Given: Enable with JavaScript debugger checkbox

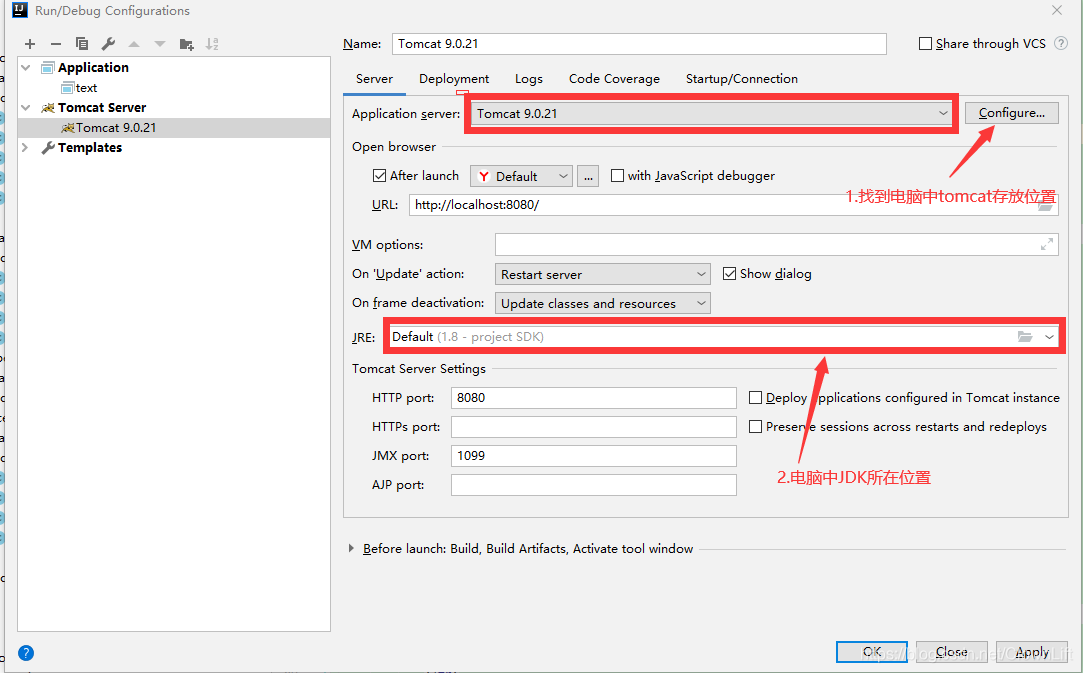Looking at the screenshot, I should (x=617, y=176).
